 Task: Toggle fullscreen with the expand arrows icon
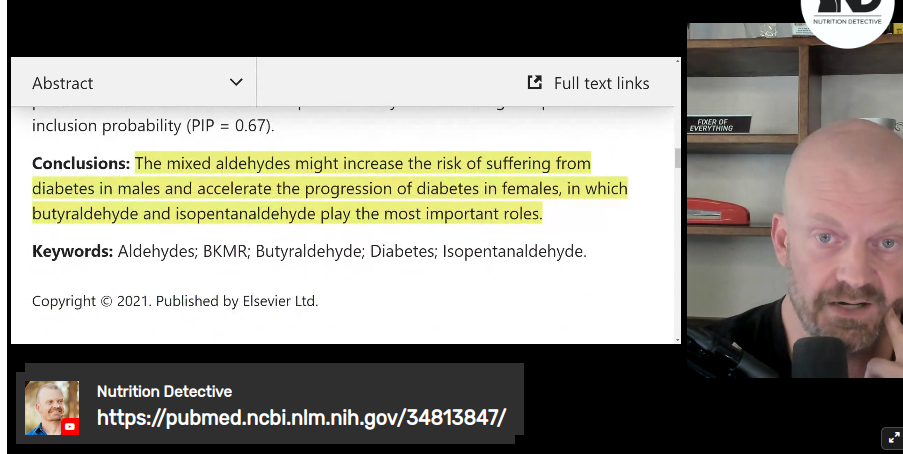coord(894,438)
